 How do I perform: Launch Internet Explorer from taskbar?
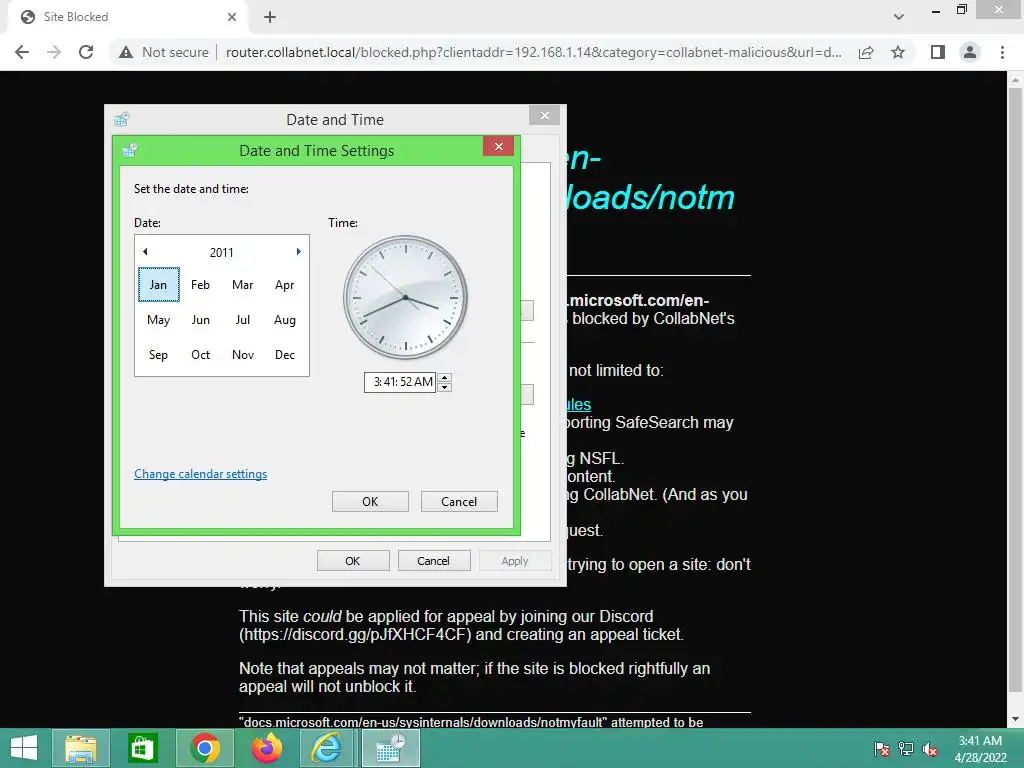pos(327,748)
